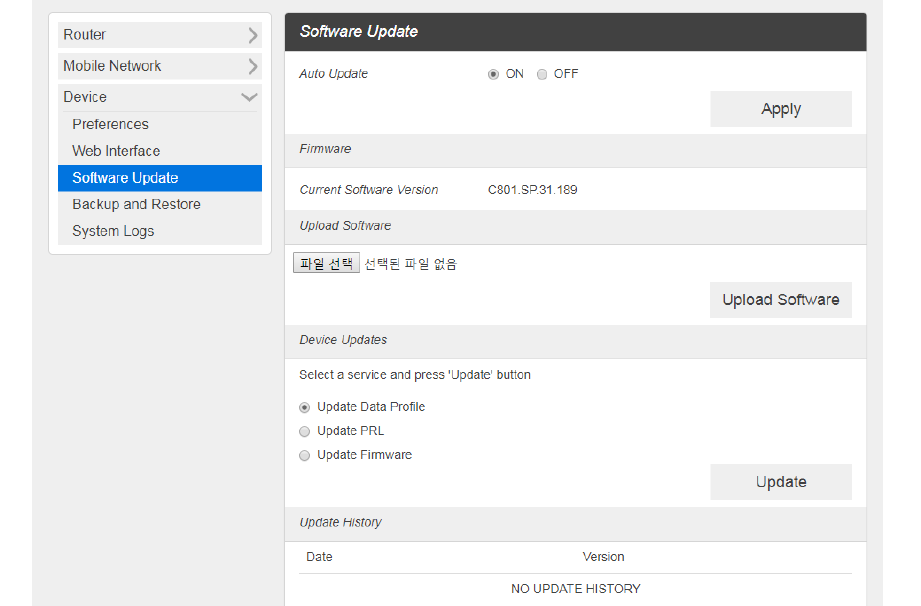The image size is (921, 606).
Task: Open Backup and Restore page
Action: click(136, 204)
